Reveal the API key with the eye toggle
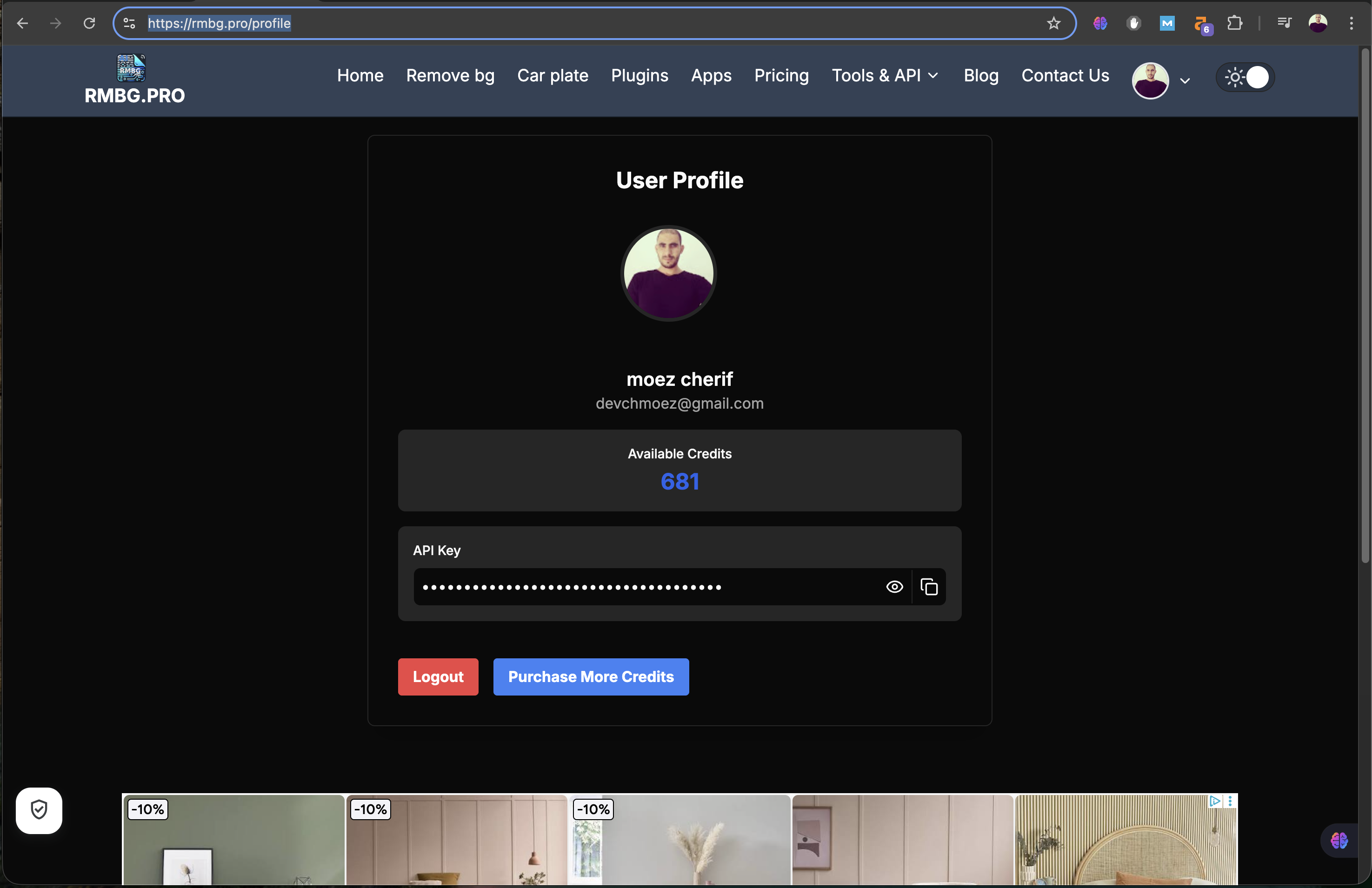The height and width of the screenshot is (888, 1372). click(x=894, y=587)
